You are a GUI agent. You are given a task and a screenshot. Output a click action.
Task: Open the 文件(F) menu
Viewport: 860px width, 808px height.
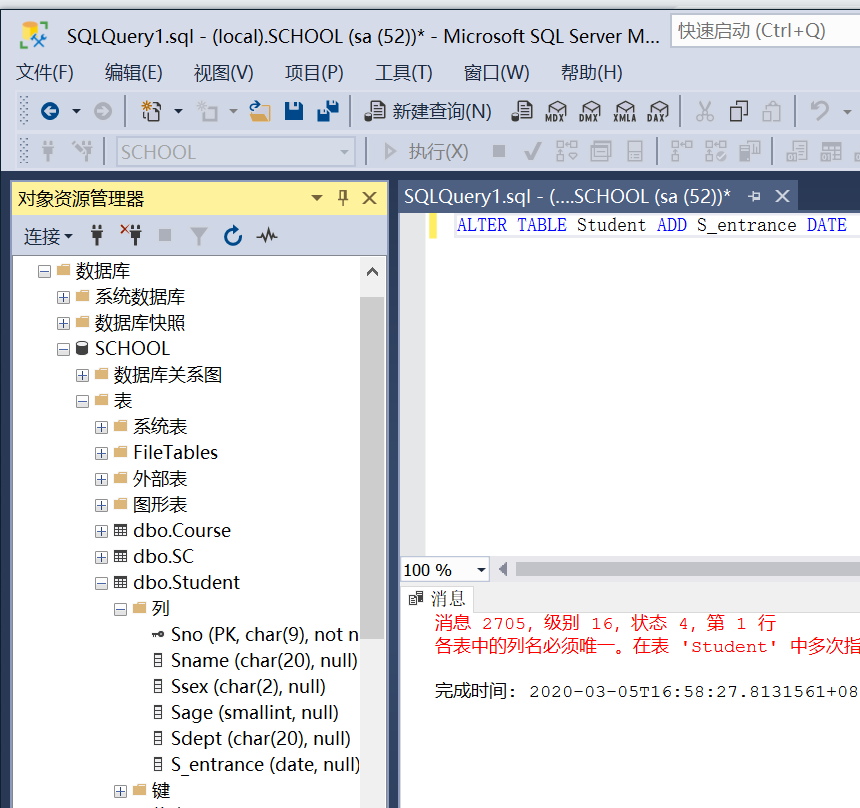44,72
